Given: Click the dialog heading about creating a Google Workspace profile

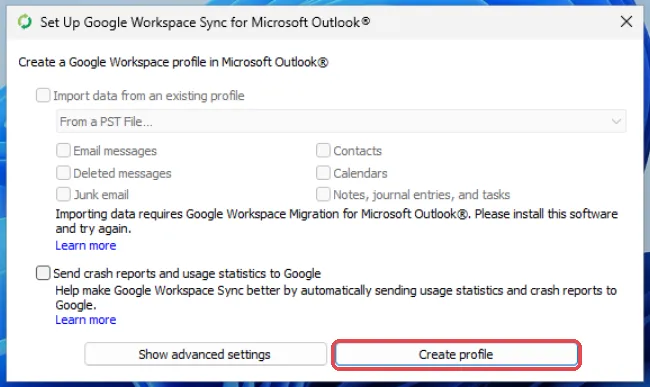Looking at the screenshot, I should pos(173,62).
